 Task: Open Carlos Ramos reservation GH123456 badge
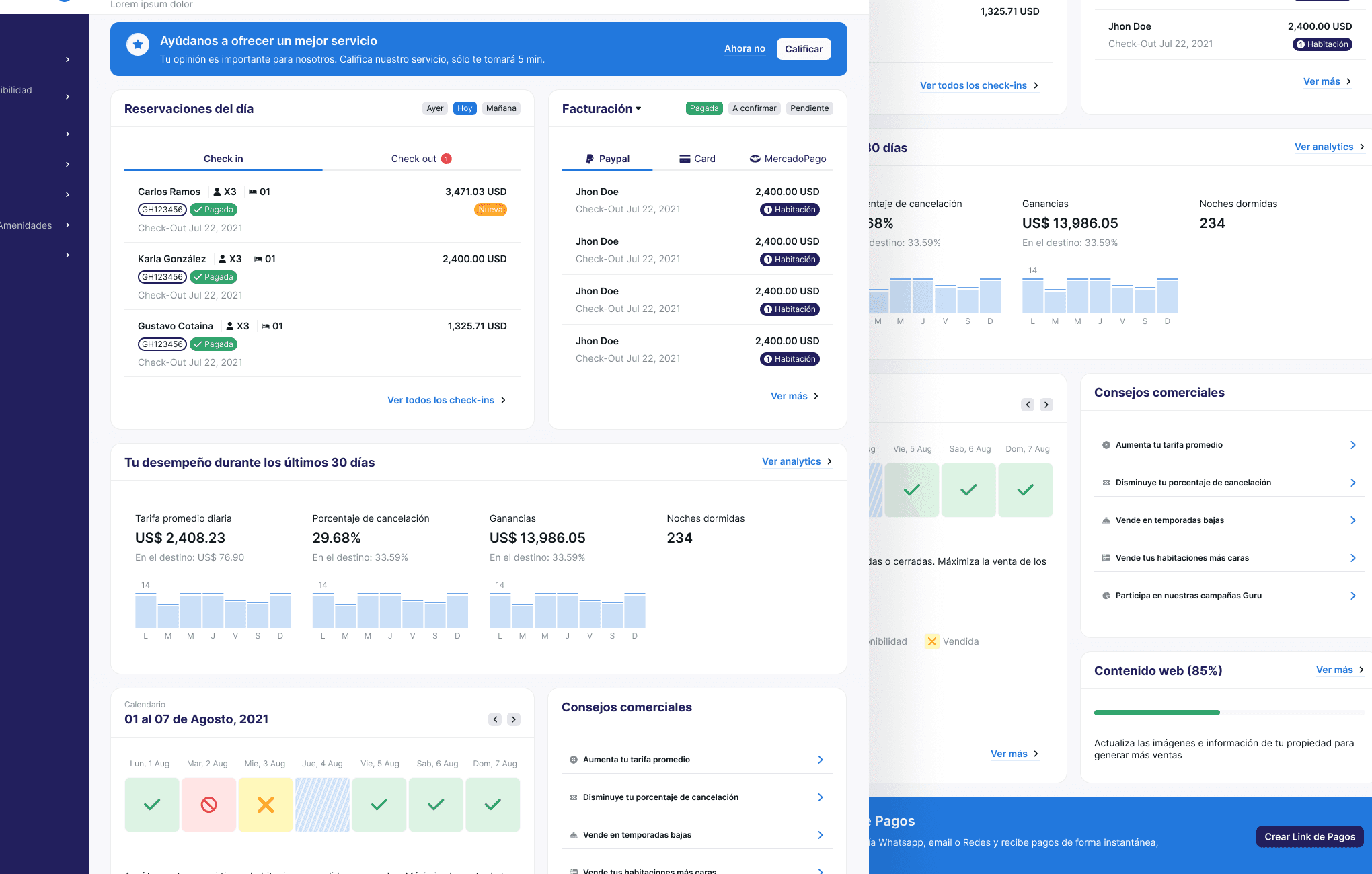pyautogui.click(x=162, y=210)
